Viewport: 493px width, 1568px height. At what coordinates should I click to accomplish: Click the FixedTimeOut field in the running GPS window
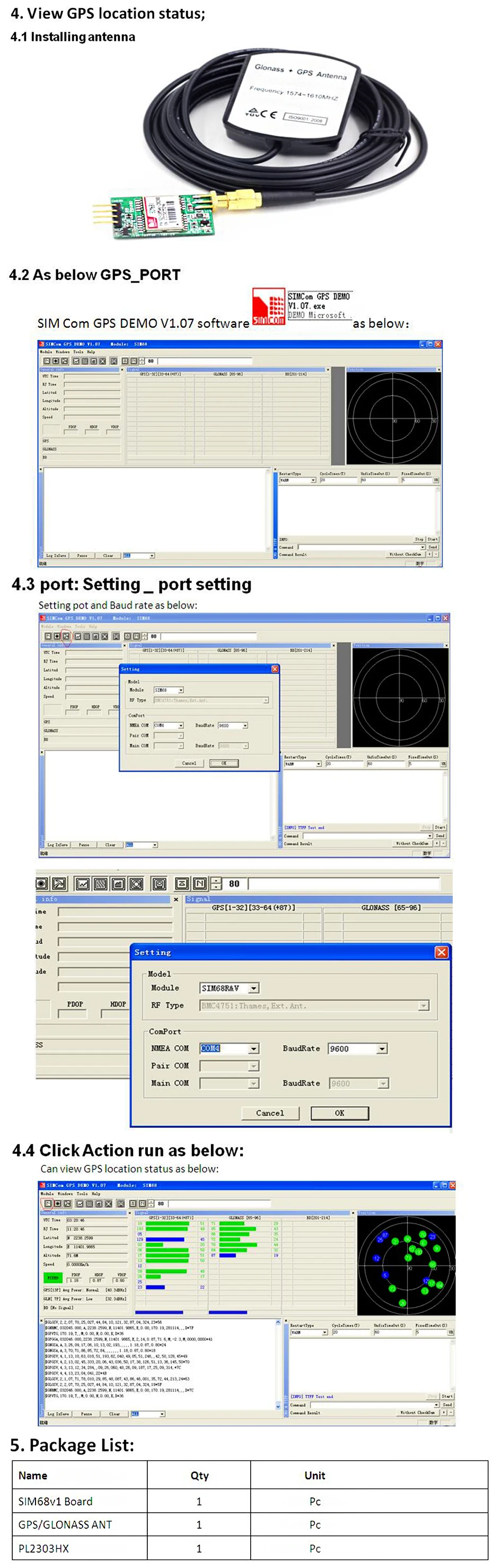click(431, 1333)
